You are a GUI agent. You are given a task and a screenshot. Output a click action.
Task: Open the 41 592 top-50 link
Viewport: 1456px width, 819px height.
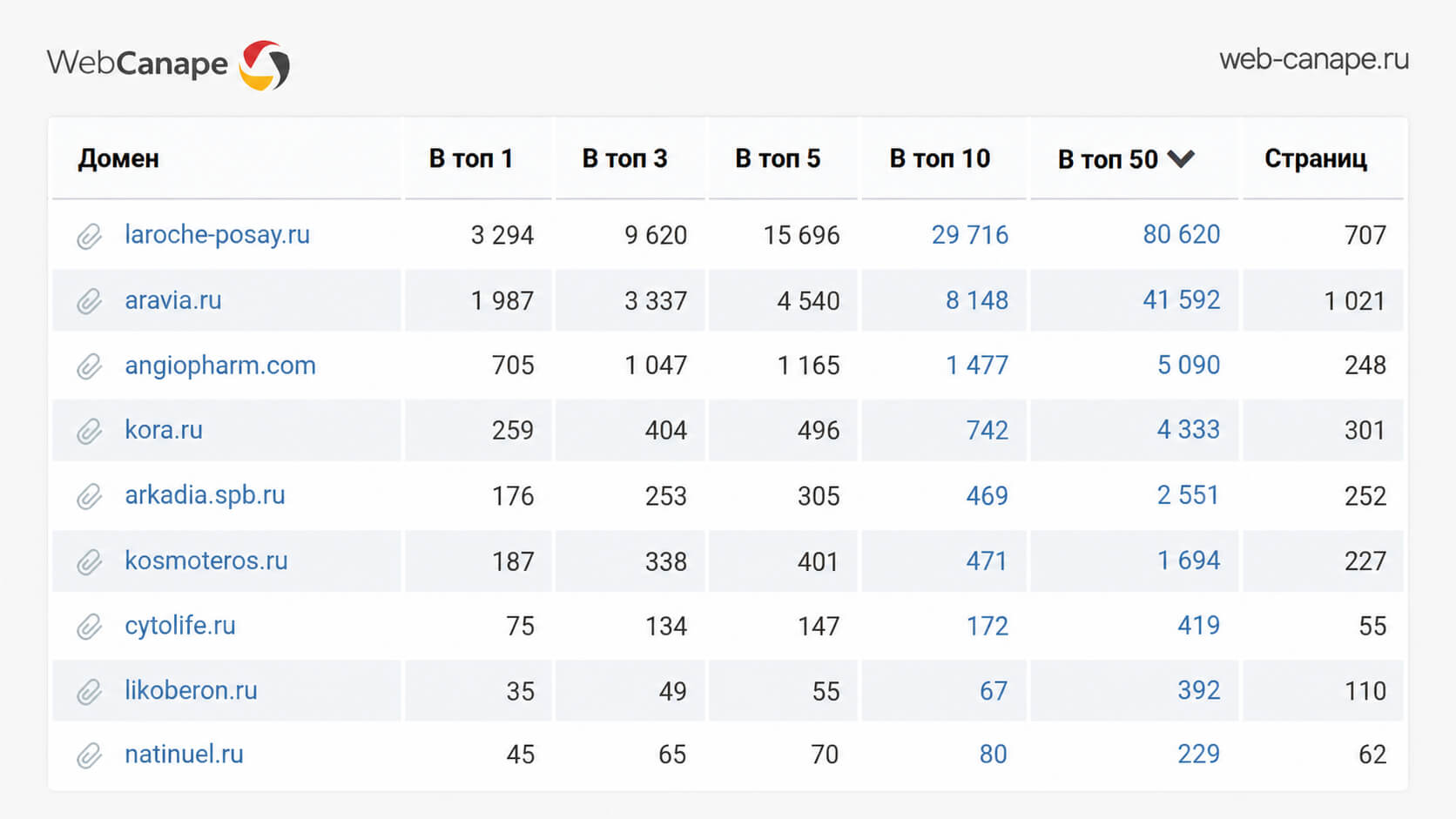click(1181, 300)
